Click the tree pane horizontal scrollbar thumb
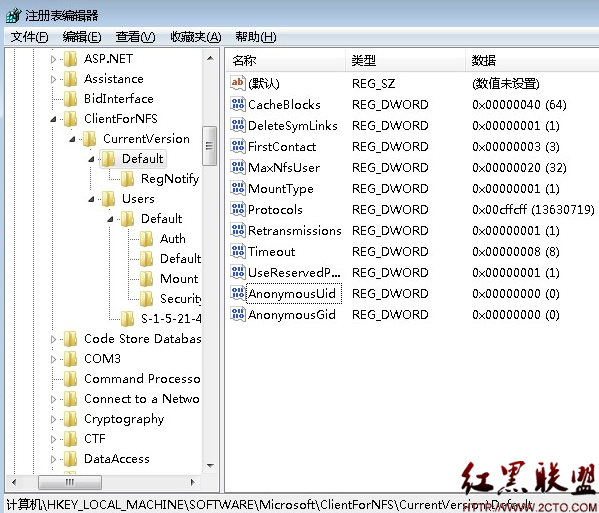The image size is (599, 513). (x=70, y=482)
